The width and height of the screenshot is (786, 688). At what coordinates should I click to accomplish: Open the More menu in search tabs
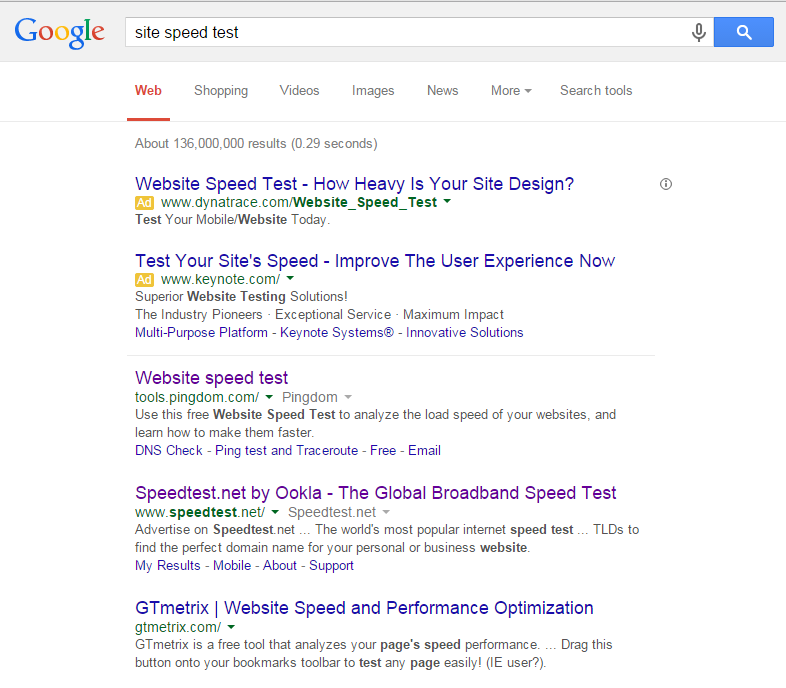511,91
